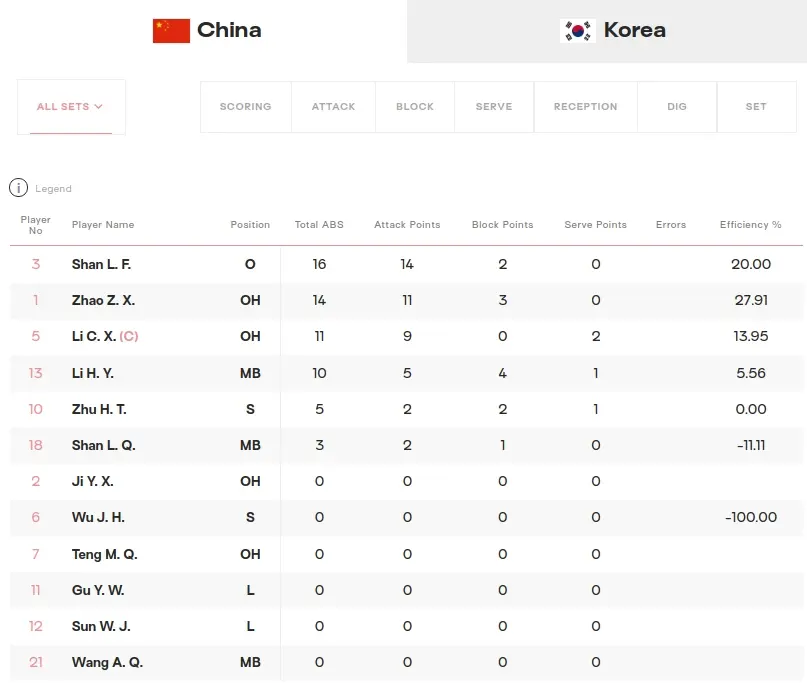Click player number 13

36,373
